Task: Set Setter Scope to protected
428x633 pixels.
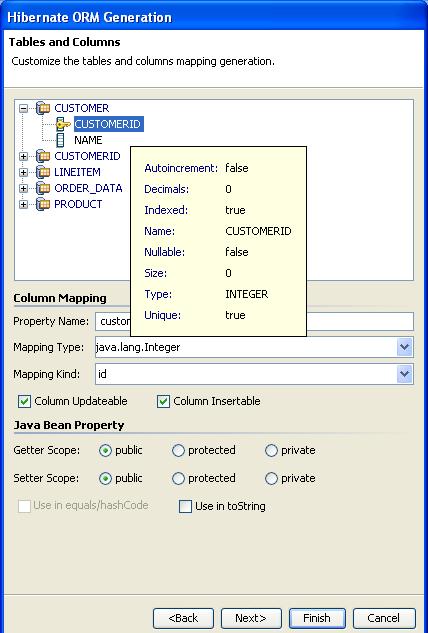Action: 178,479
